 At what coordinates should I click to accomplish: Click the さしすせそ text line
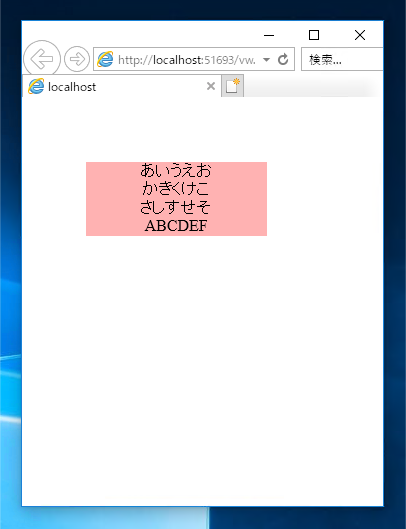point(175,207)
